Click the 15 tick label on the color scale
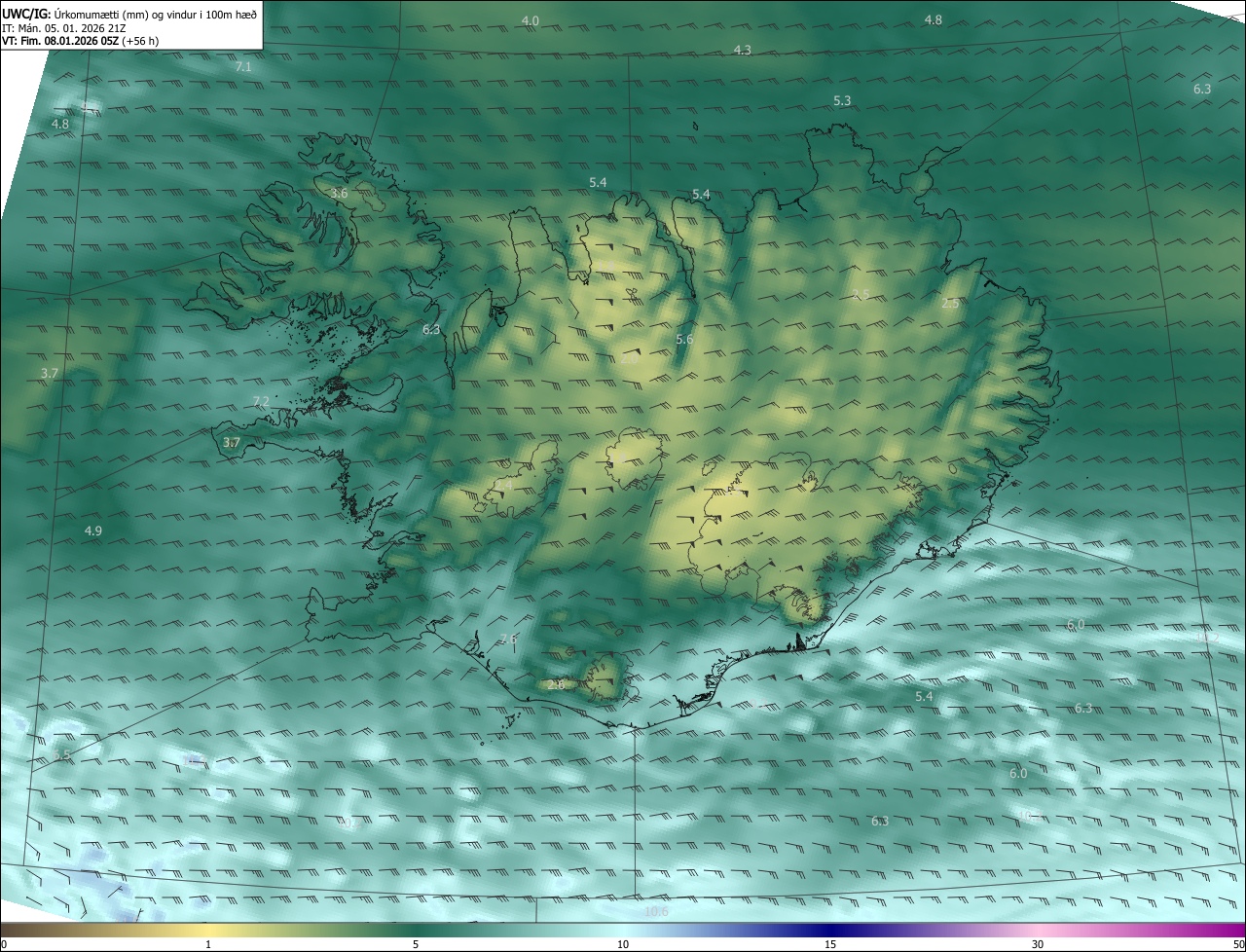Screen dimensions: 1246x952 click(x=830, y=944)
